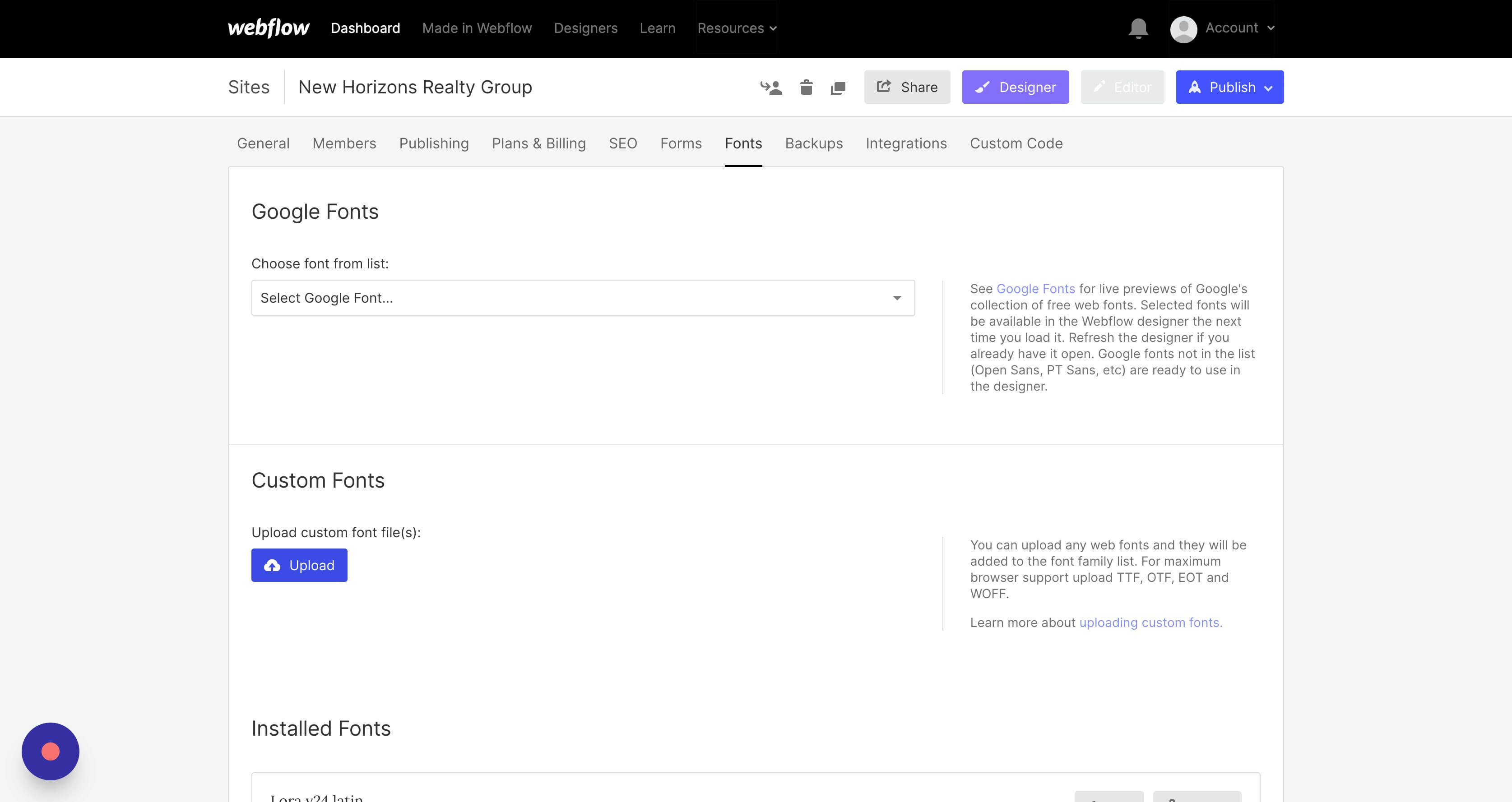This screenshot has height=802, width=1512.
Task: Switch to the Forms tab
Action: pos(681,144)
